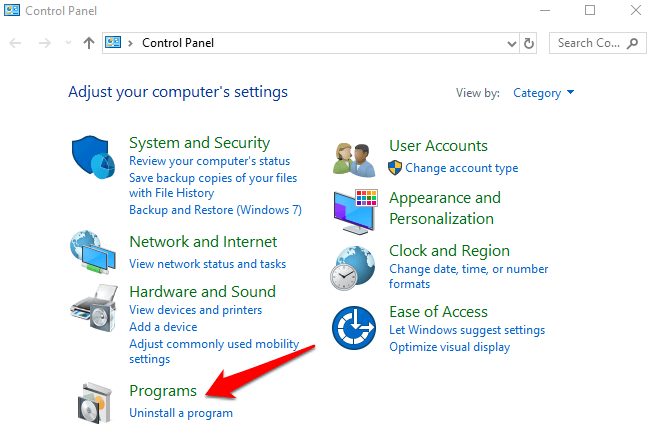Go up one level with the Up arrow

point(88,43)
